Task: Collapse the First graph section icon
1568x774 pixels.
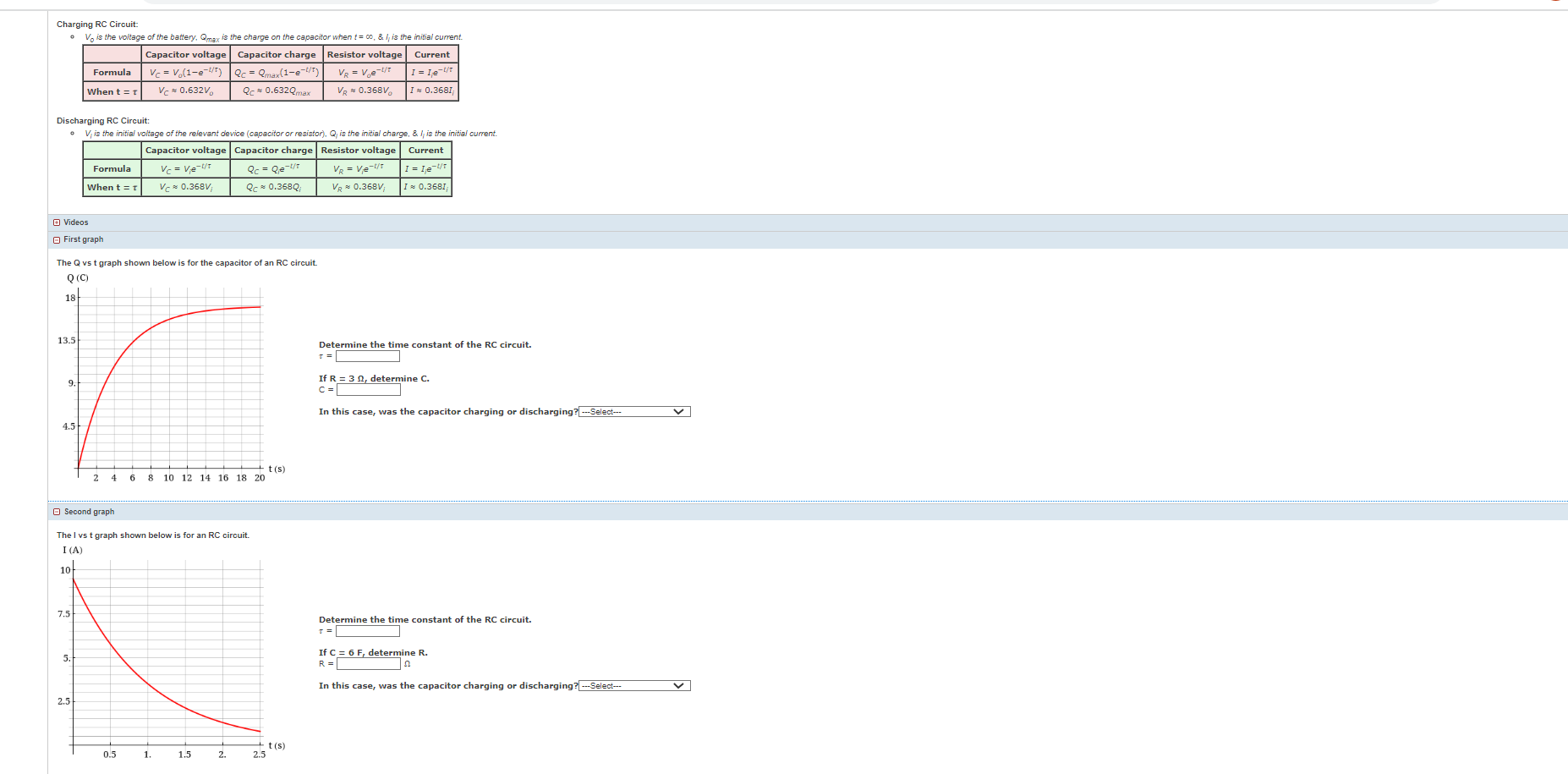Action: [x=57, y=240]
